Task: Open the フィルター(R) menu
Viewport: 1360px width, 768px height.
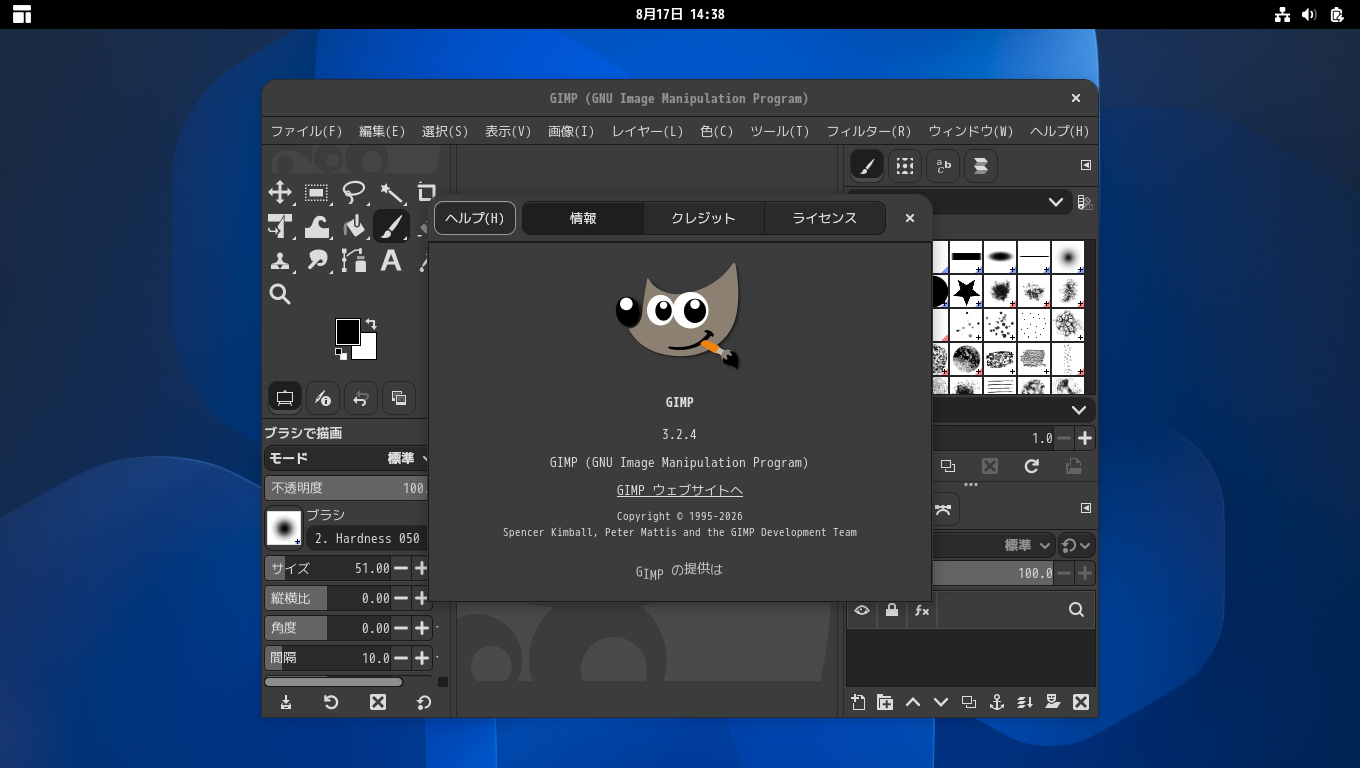Action: pyautogui.click(x=869, y=131)
